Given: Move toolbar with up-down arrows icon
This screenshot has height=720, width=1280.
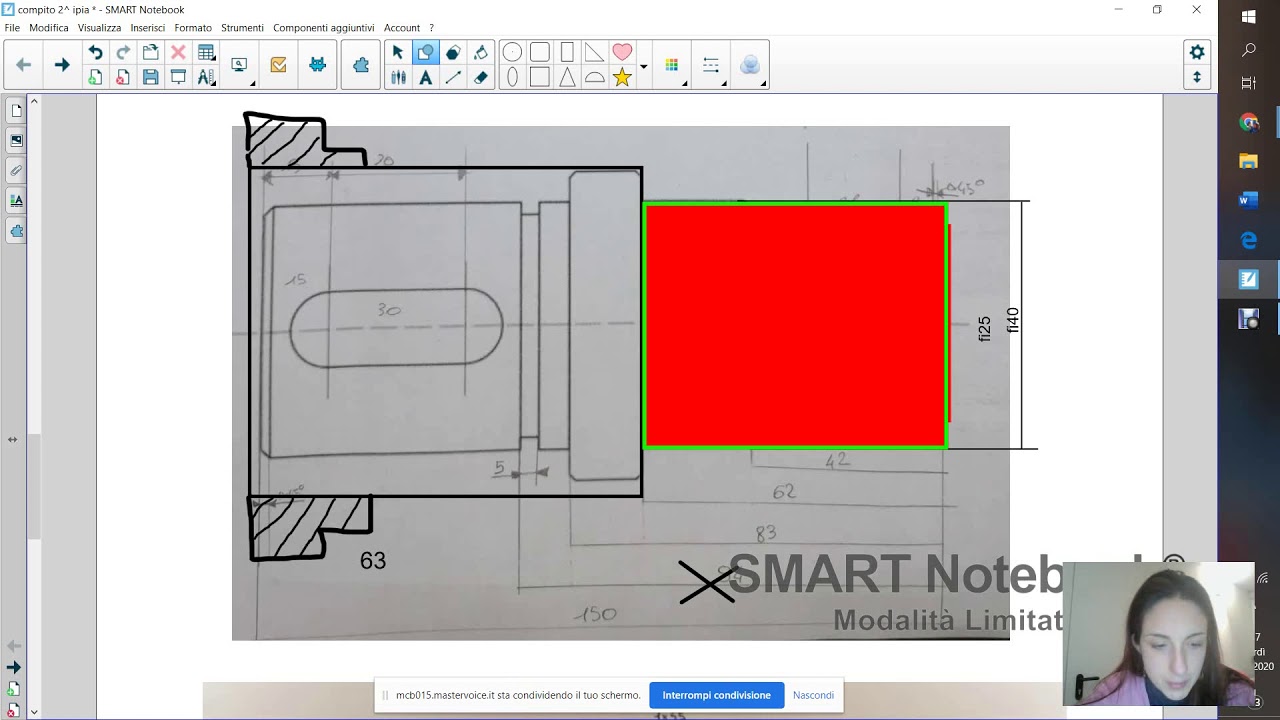Looking at the screenshot, I should pos(1197,77).
